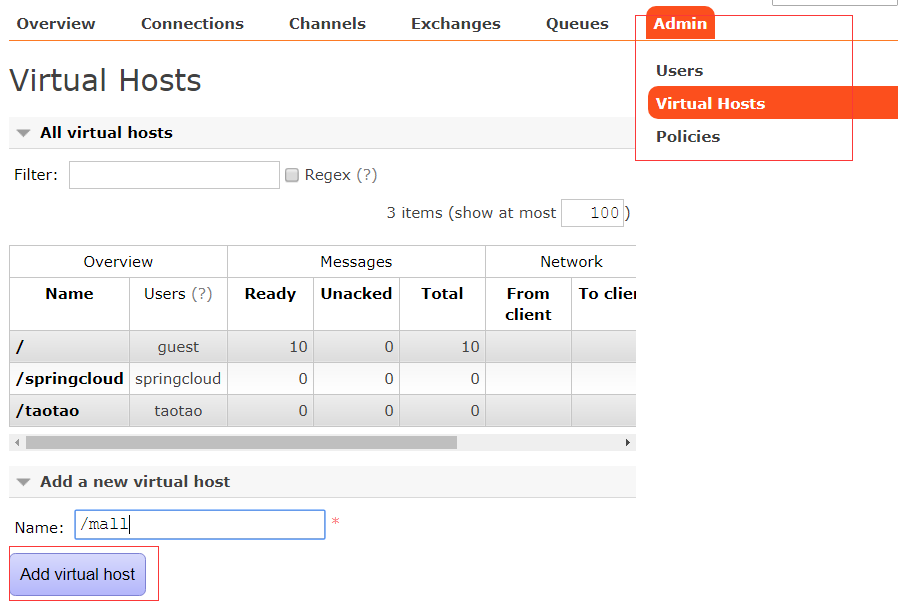Open Users in the Admin menu
The image size is (902, 605).
coord(679,71)
